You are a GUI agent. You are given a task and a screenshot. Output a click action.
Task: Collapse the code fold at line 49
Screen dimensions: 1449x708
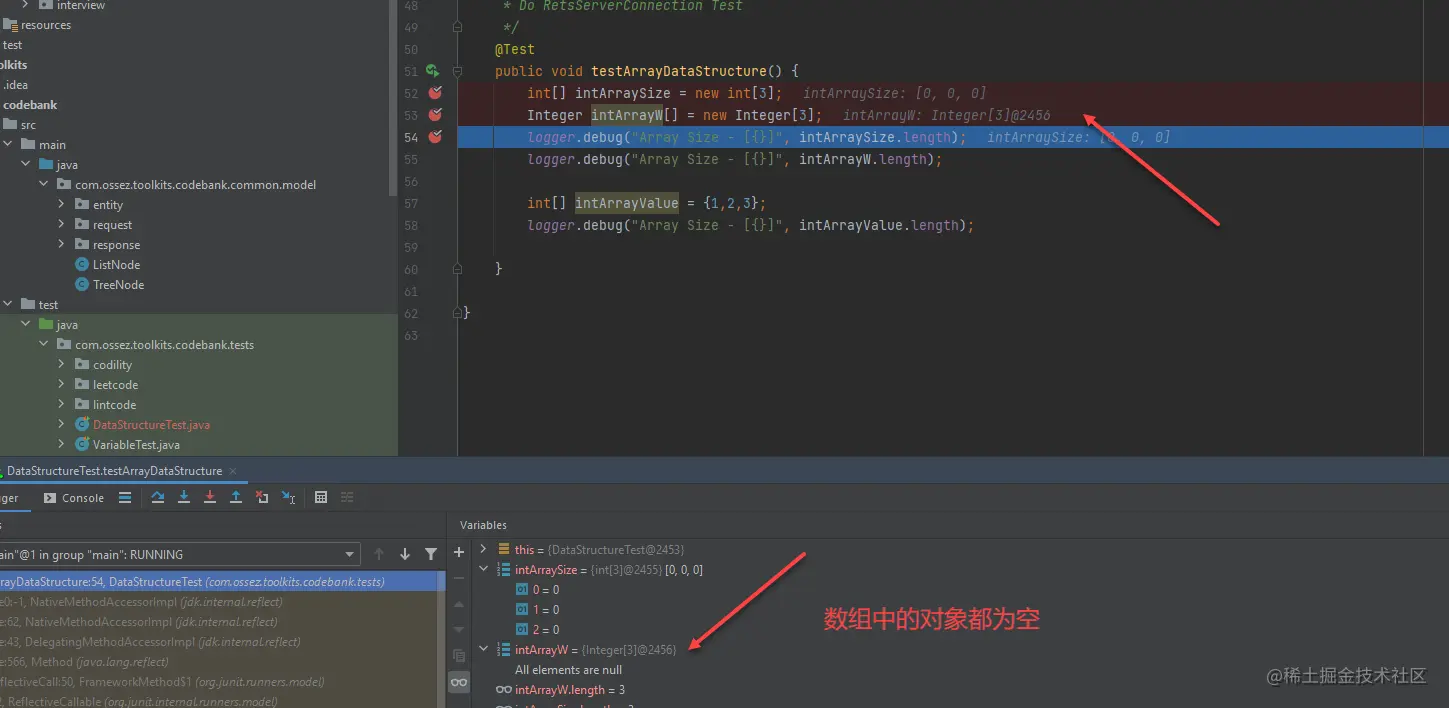[457, 27]
